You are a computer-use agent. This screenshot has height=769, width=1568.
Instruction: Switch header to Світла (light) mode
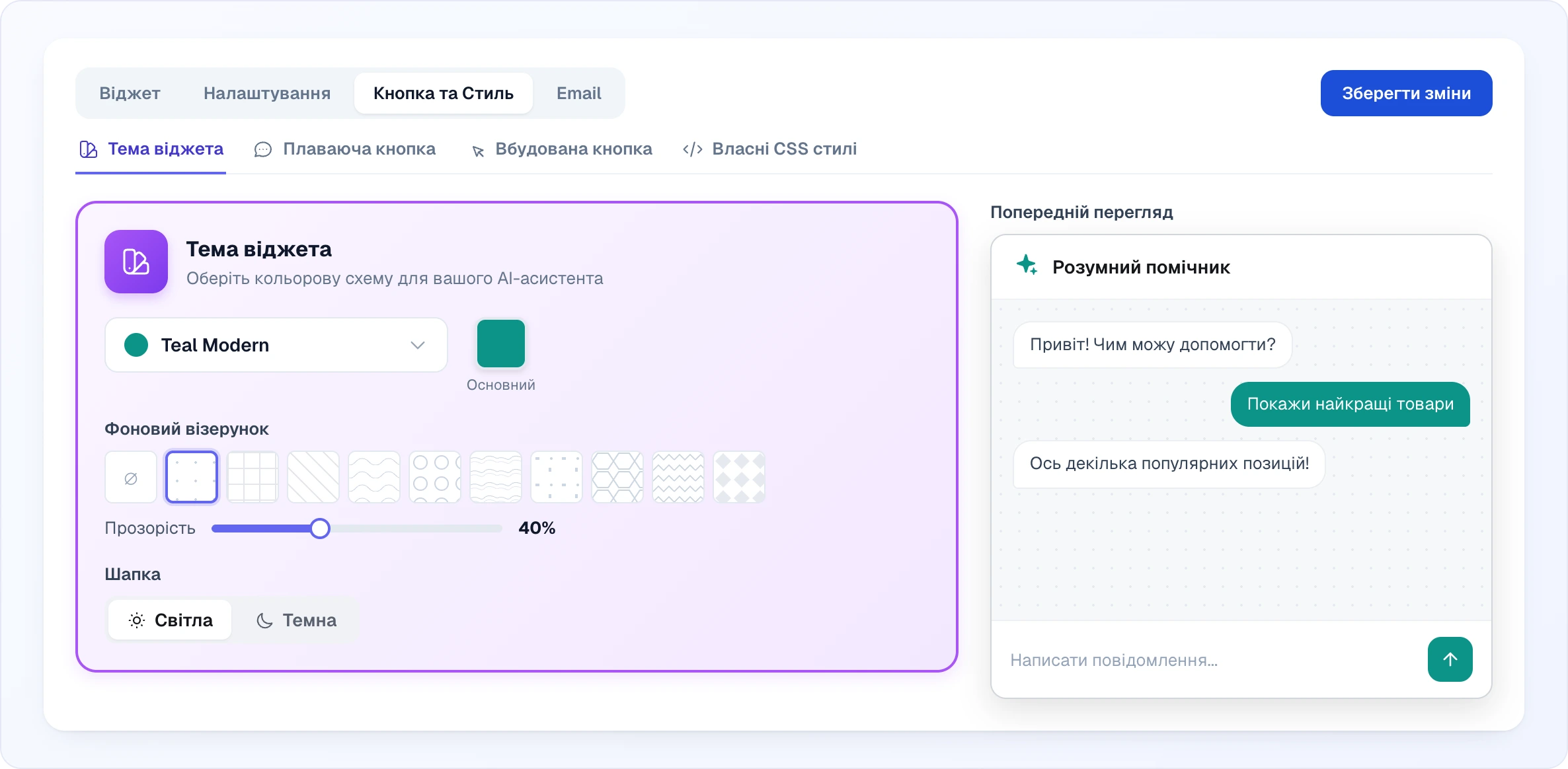tap(170, 620)
